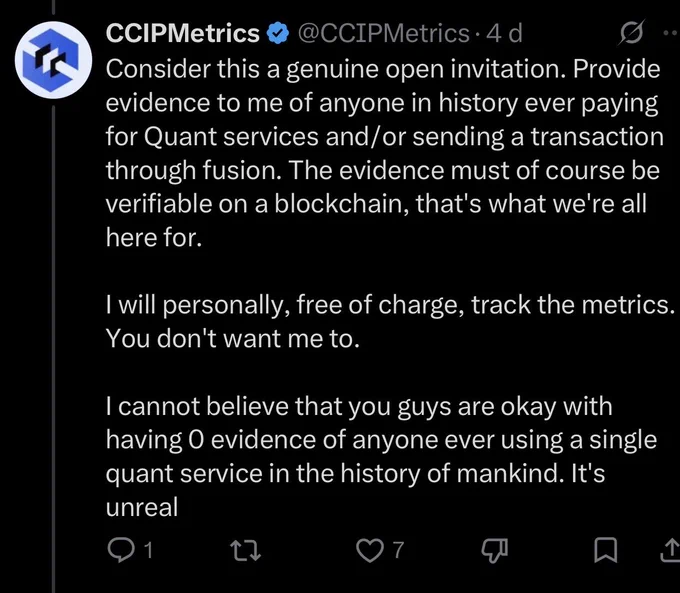The height and width of the screenshot is (593, 680).
Task: Click the reply count '1'
Action: click(148, 550)
